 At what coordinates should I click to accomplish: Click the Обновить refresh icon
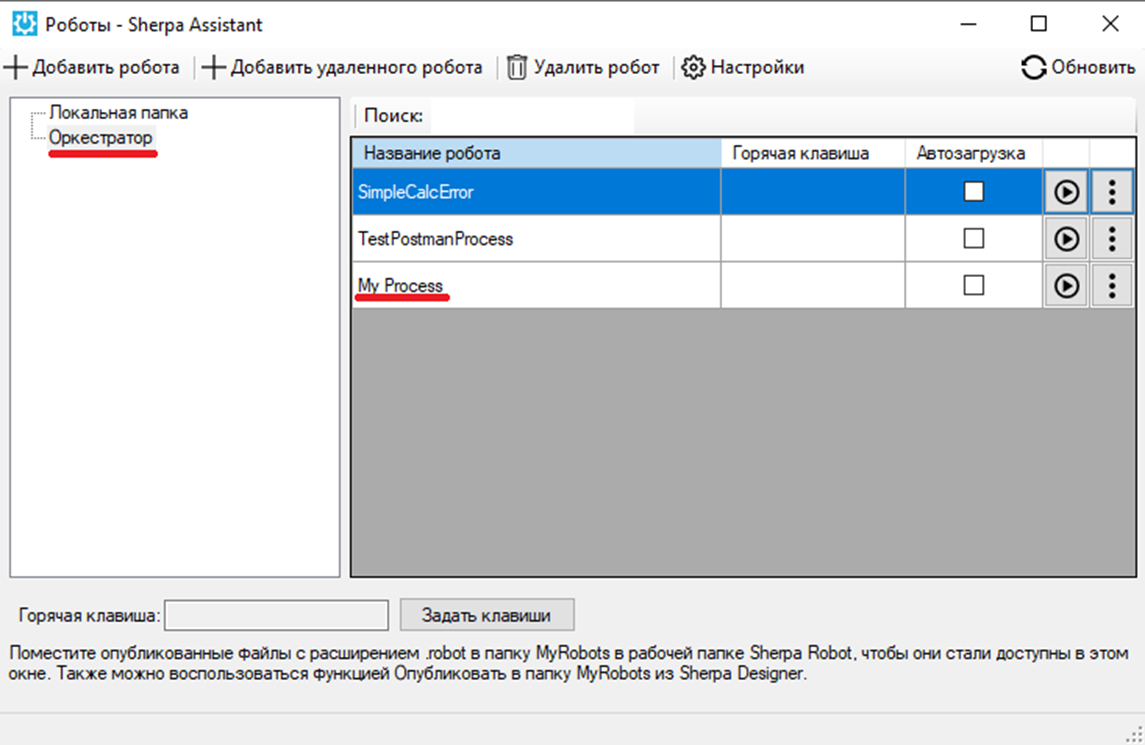[x=1033, y=67]
